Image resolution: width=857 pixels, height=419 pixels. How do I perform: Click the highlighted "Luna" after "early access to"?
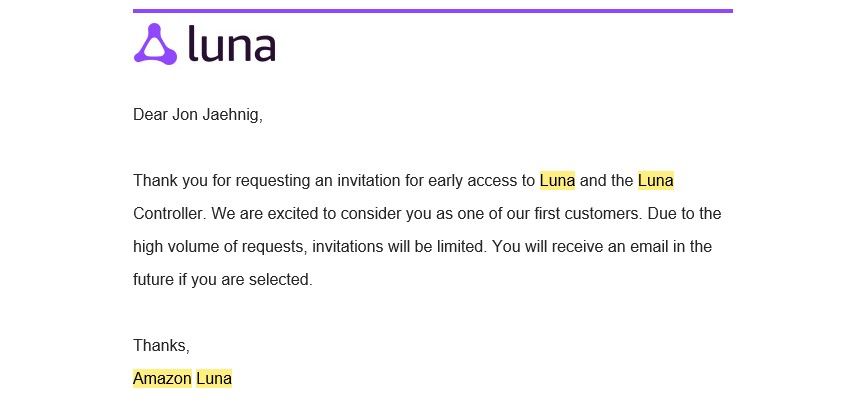pos(557,181)
